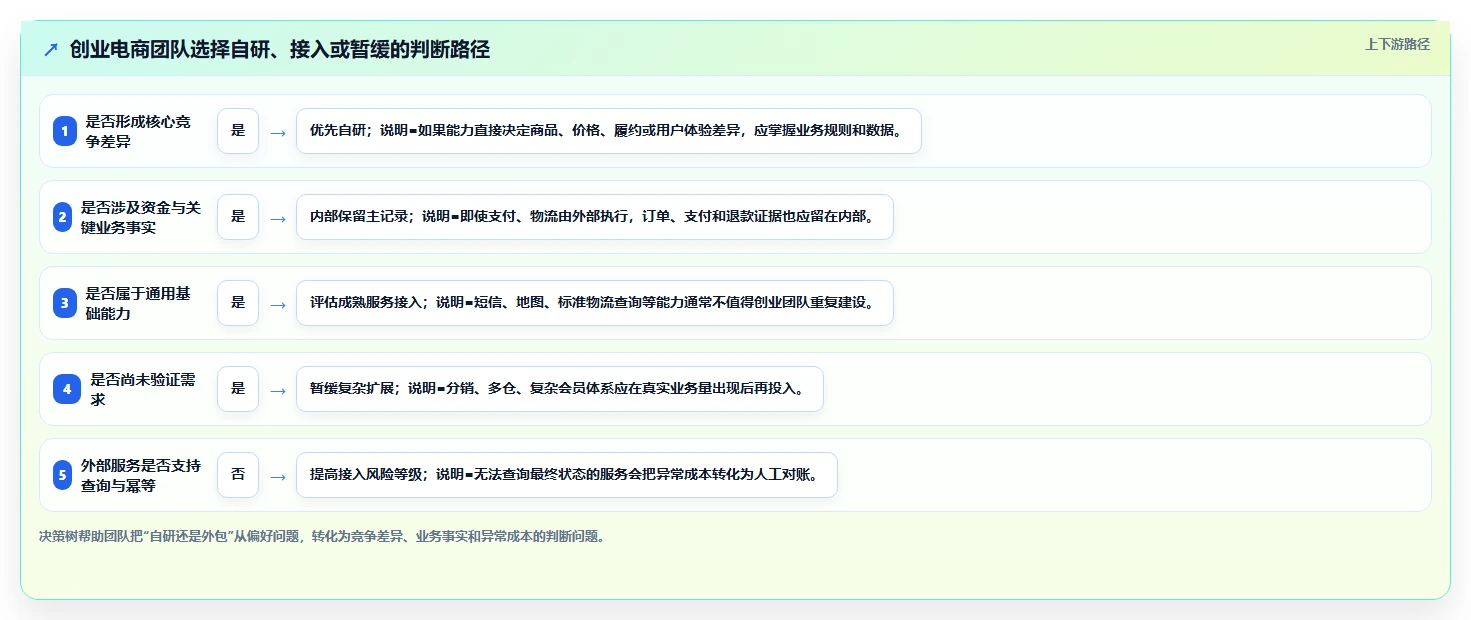Click the footer note starting 决策树帮助团队

[322, 536]
